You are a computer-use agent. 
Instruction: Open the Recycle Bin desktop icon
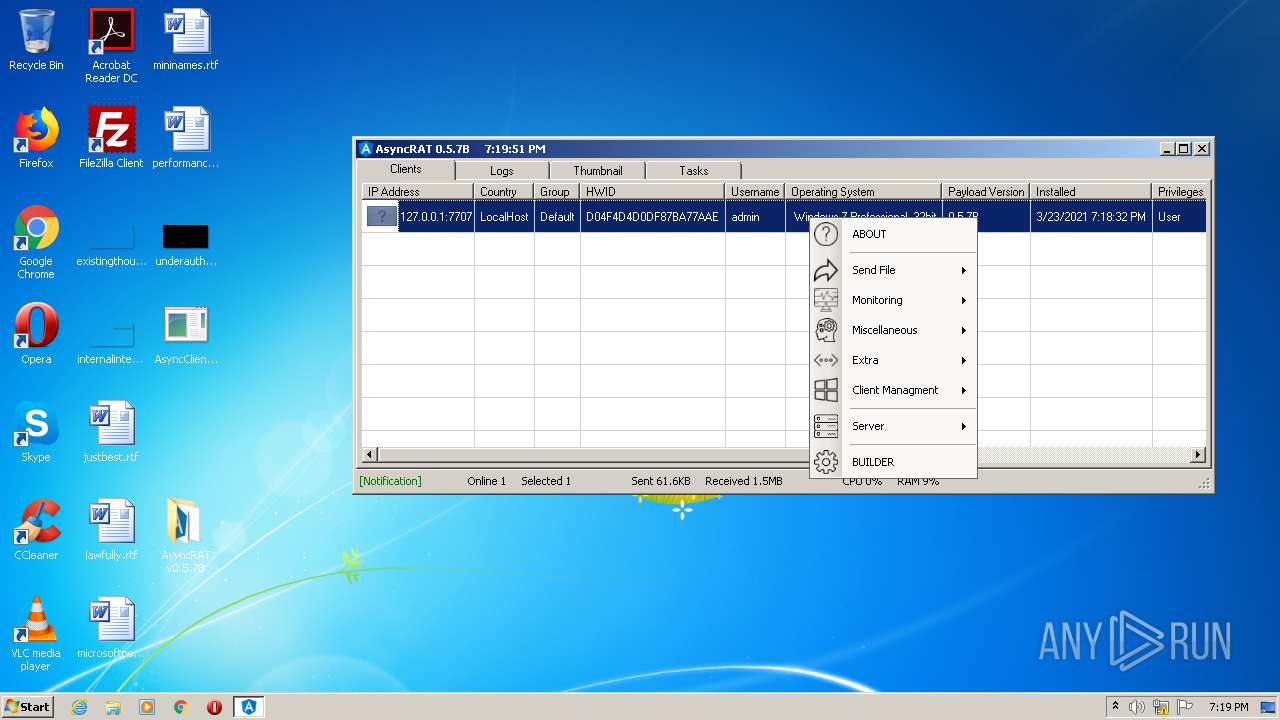point(36,41)
